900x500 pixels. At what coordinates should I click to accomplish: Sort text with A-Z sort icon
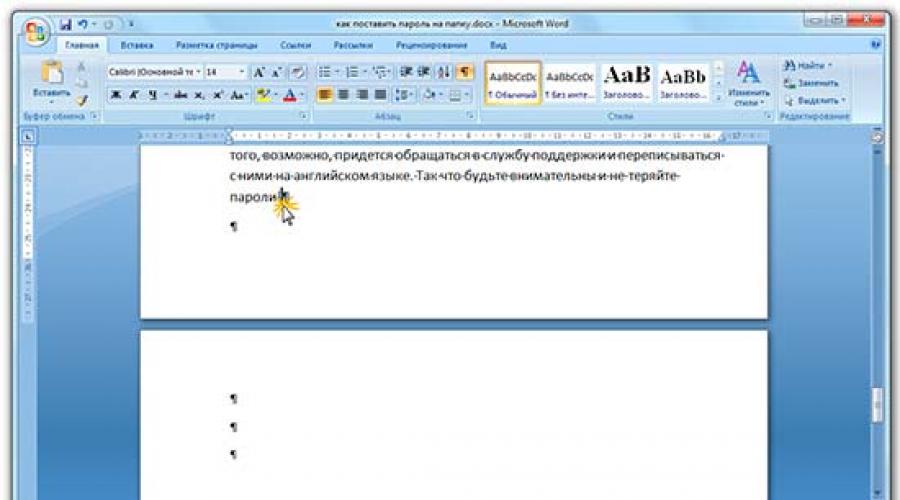click(x=444, y=72)
